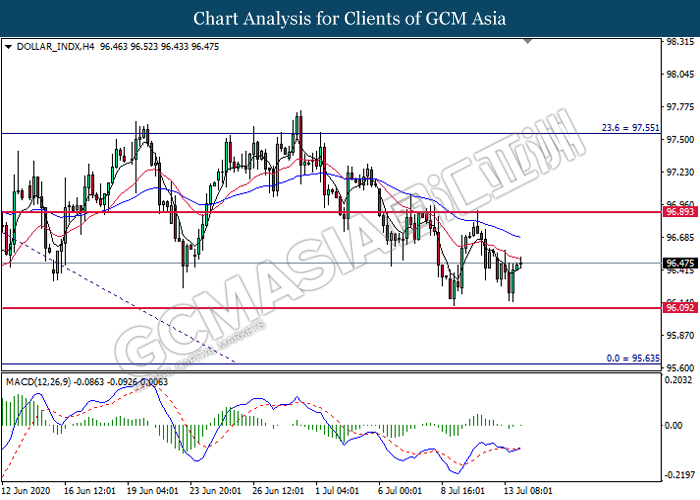
Task: Click the 97.230 price axis label
Action: [x=680, y=172]
